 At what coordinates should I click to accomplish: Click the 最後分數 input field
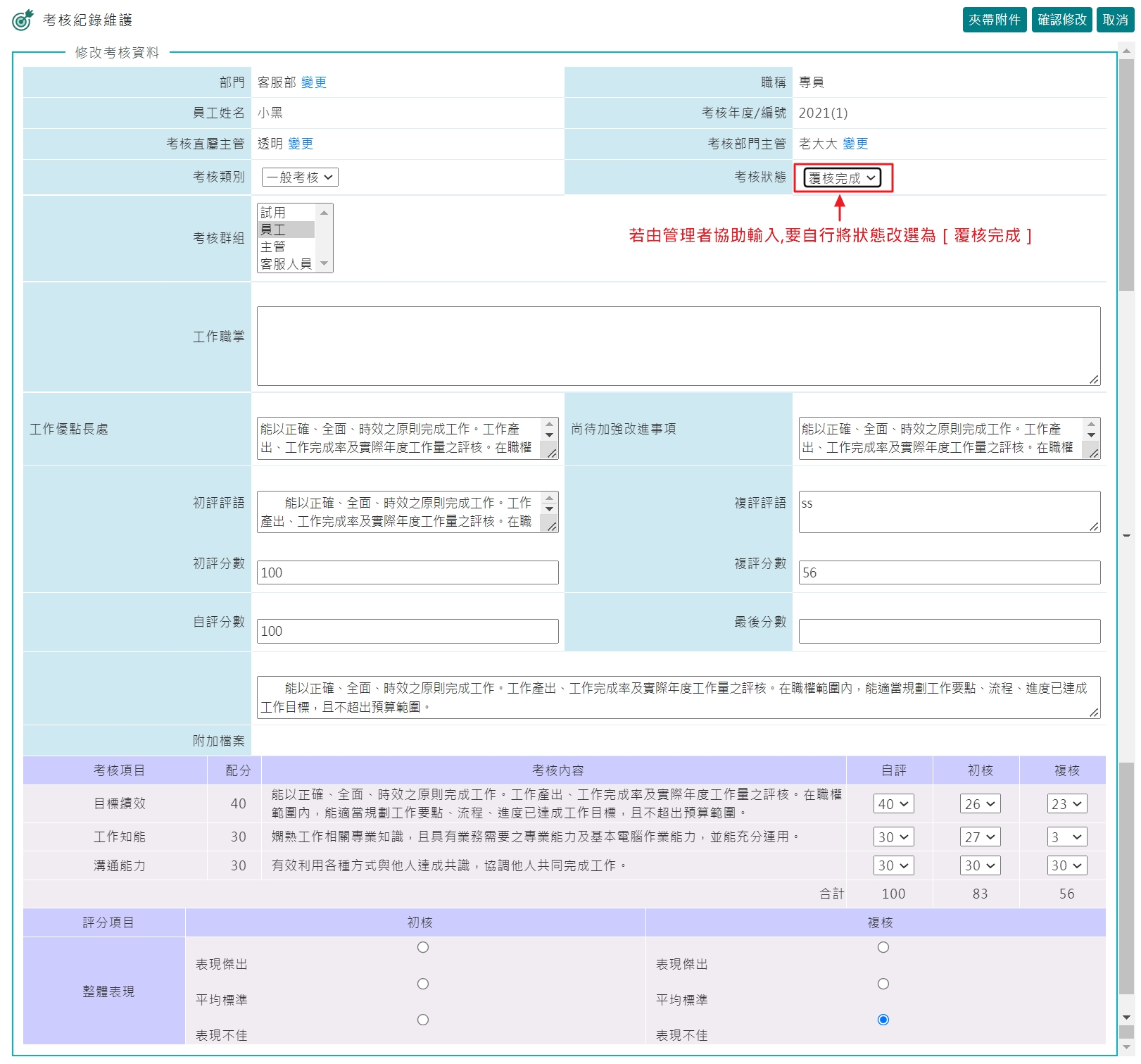pos(949,632)
